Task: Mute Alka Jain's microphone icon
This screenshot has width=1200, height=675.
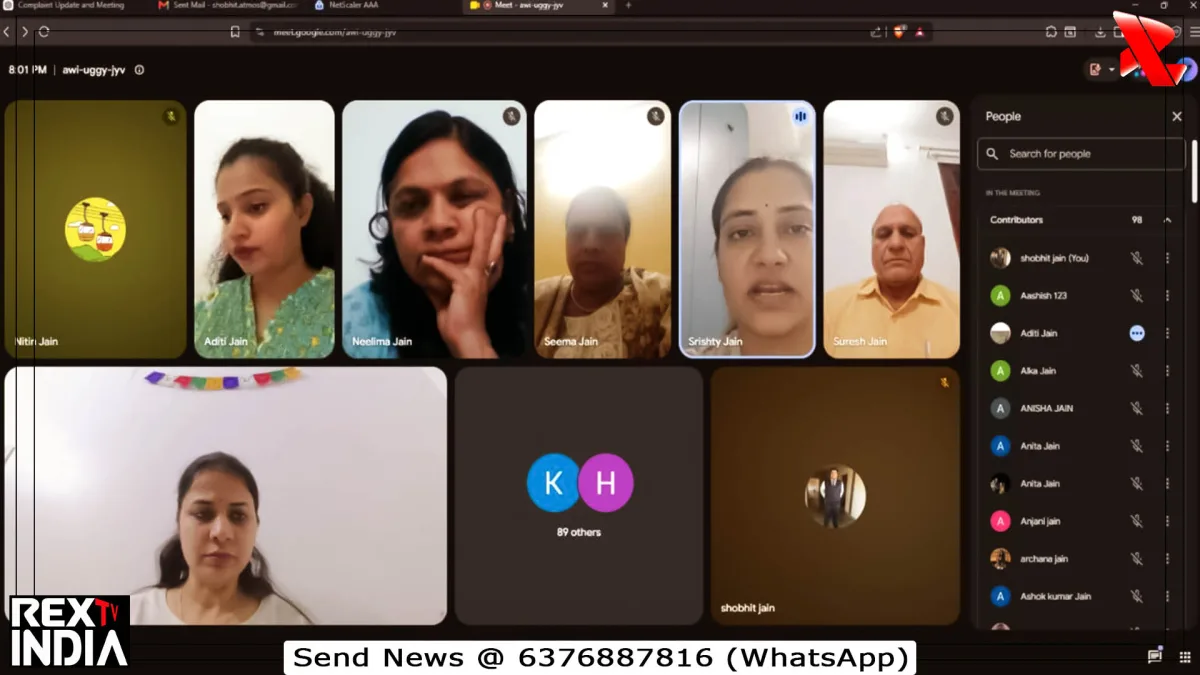Action: [1136, 371]
